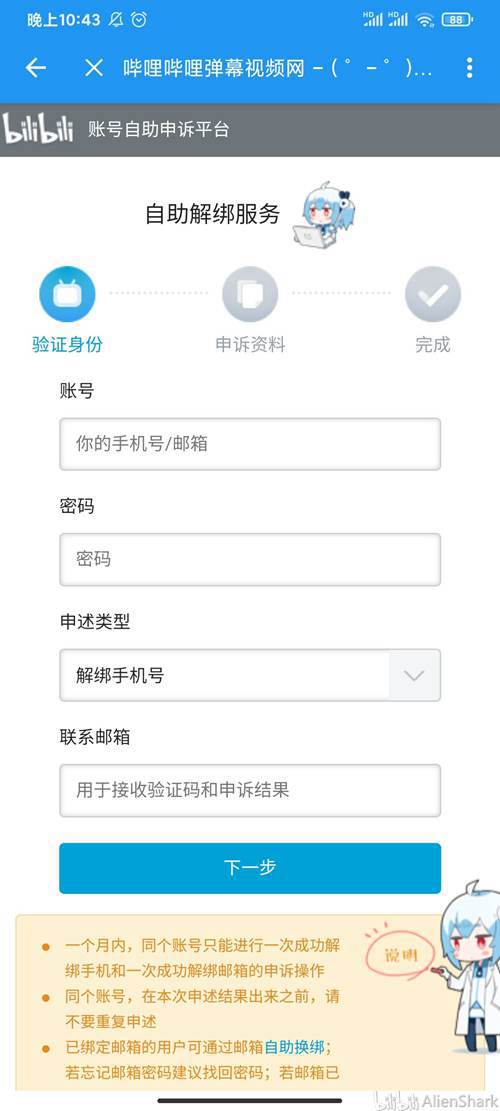The image size is (500, 1111).
Task: Tap the grey documents step icon
Action: 249,293
